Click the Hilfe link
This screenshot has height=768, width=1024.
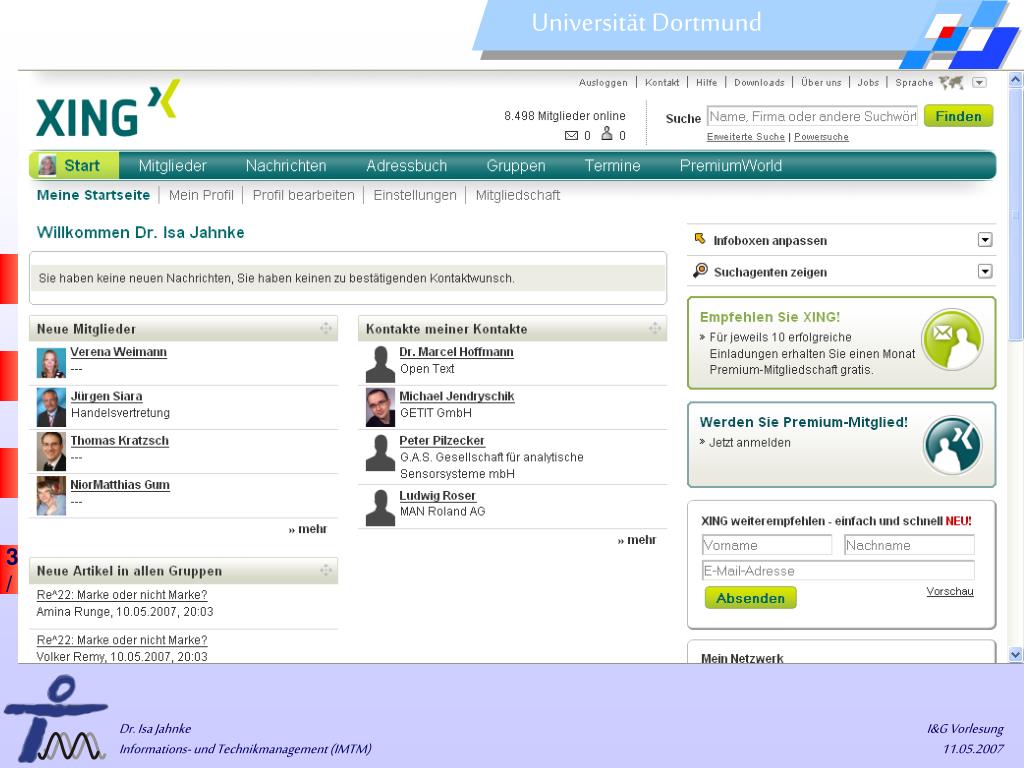tap(707, 82)
